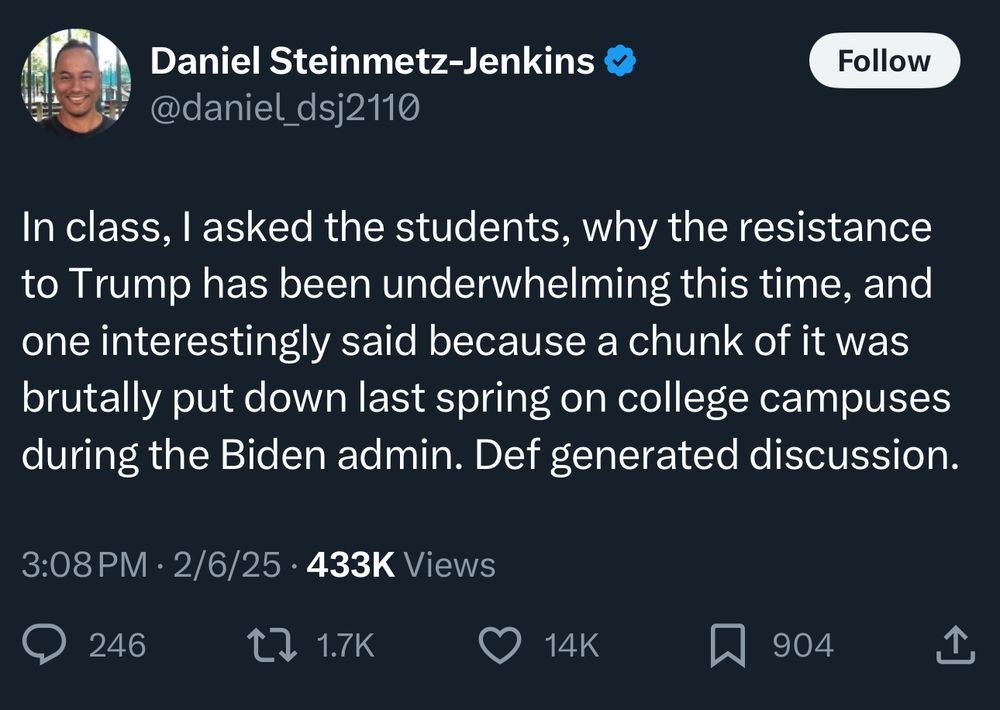This screenshot has width=1000, height=710.
Task: Click the 3:08 PM timestamp
Action: (84, 565)
